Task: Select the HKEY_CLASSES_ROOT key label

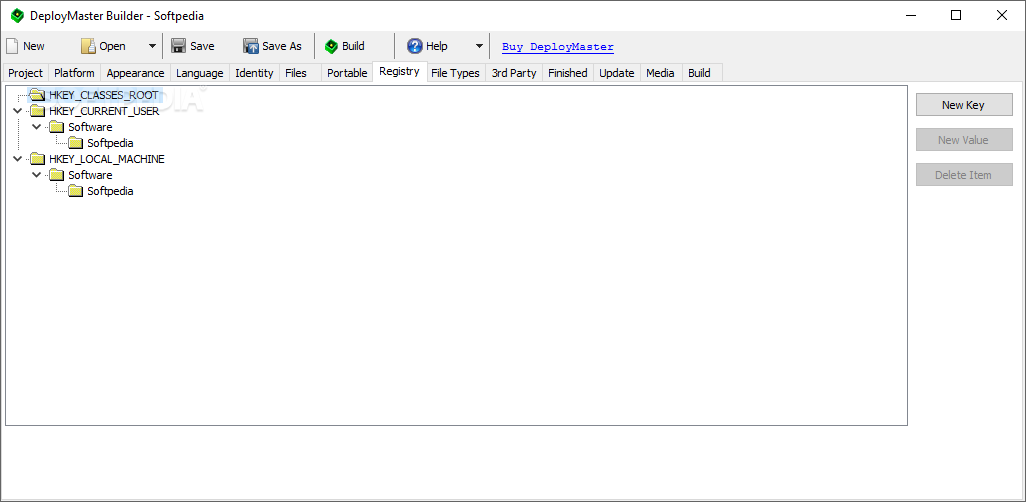Action: (104, 95)
